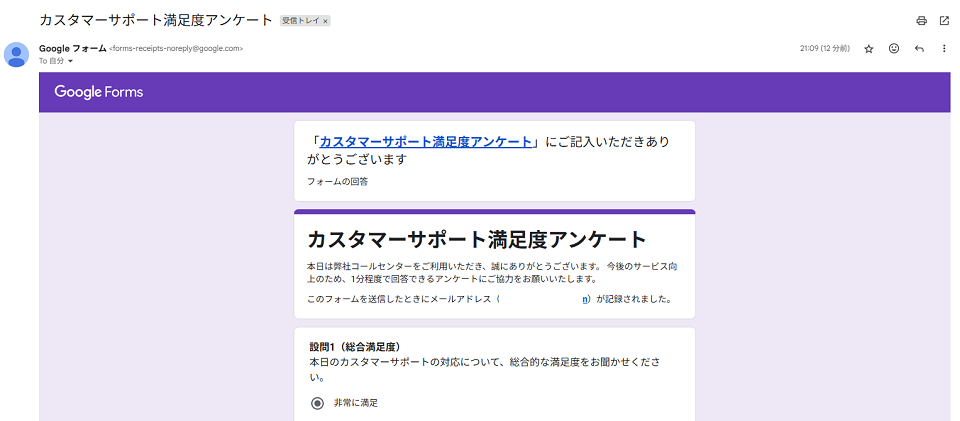Click the sender's profile avatar
Screen dimensions: 960x421
17,54
